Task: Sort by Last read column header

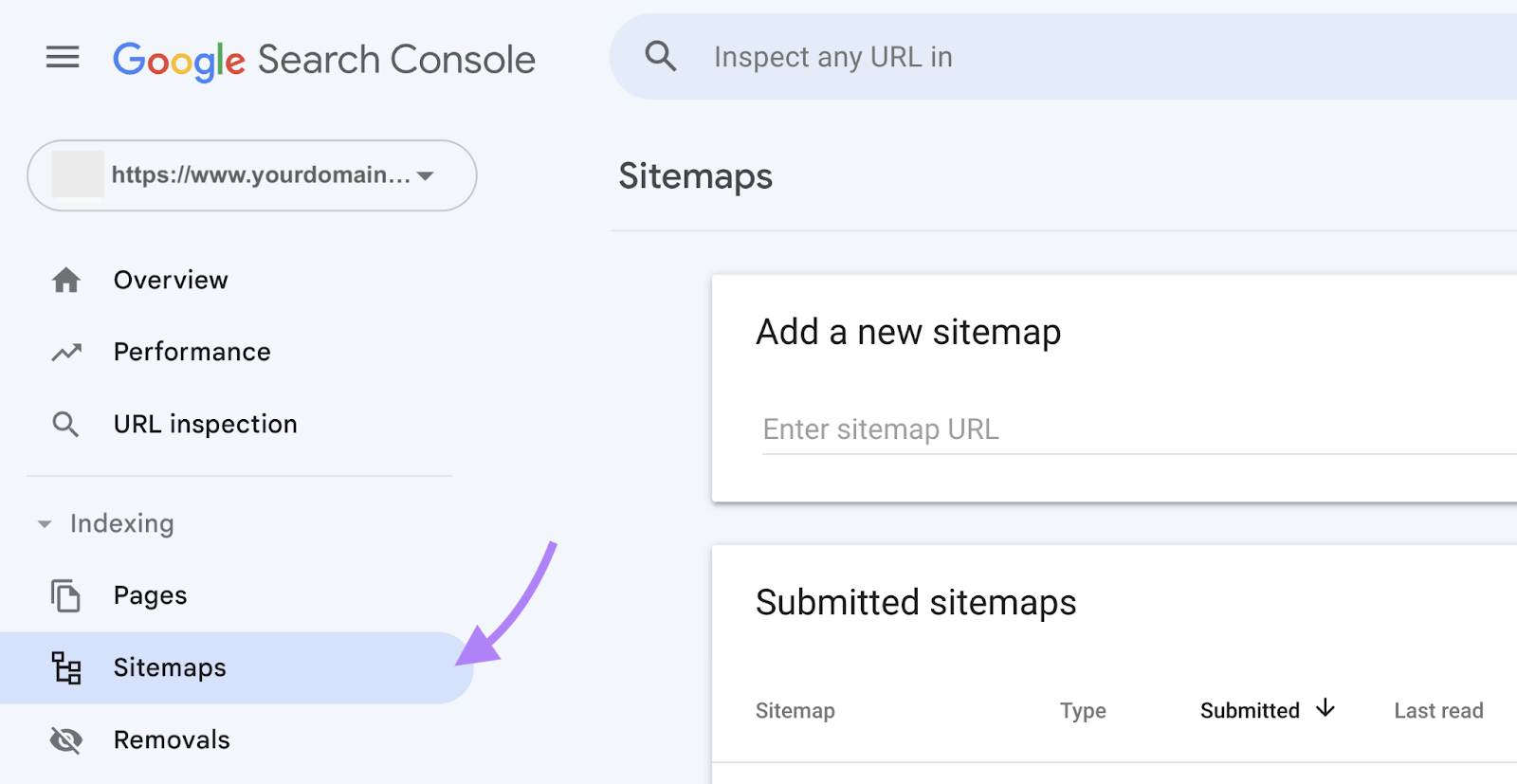Action: coord(1437,711)
